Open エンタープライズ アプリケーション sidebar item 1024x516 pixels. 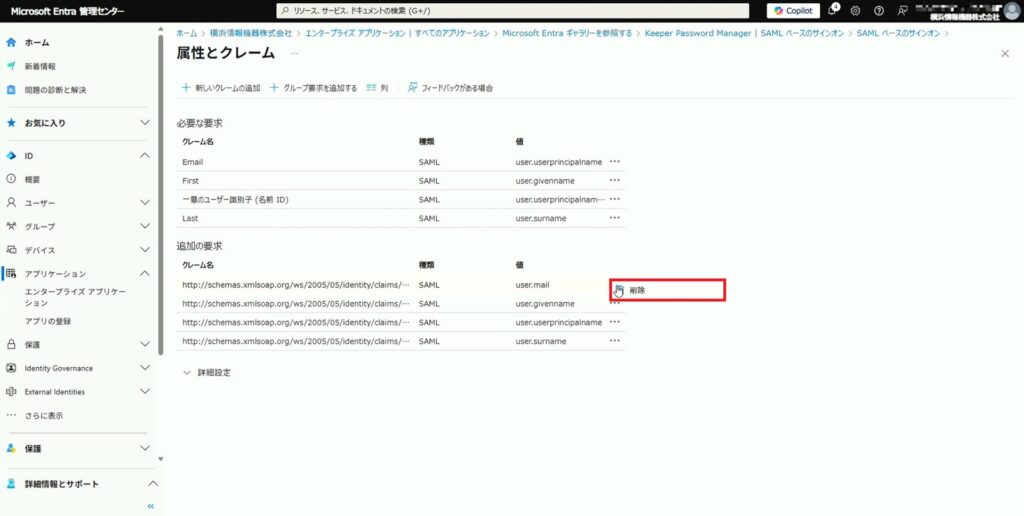click(x=75, y=297)
